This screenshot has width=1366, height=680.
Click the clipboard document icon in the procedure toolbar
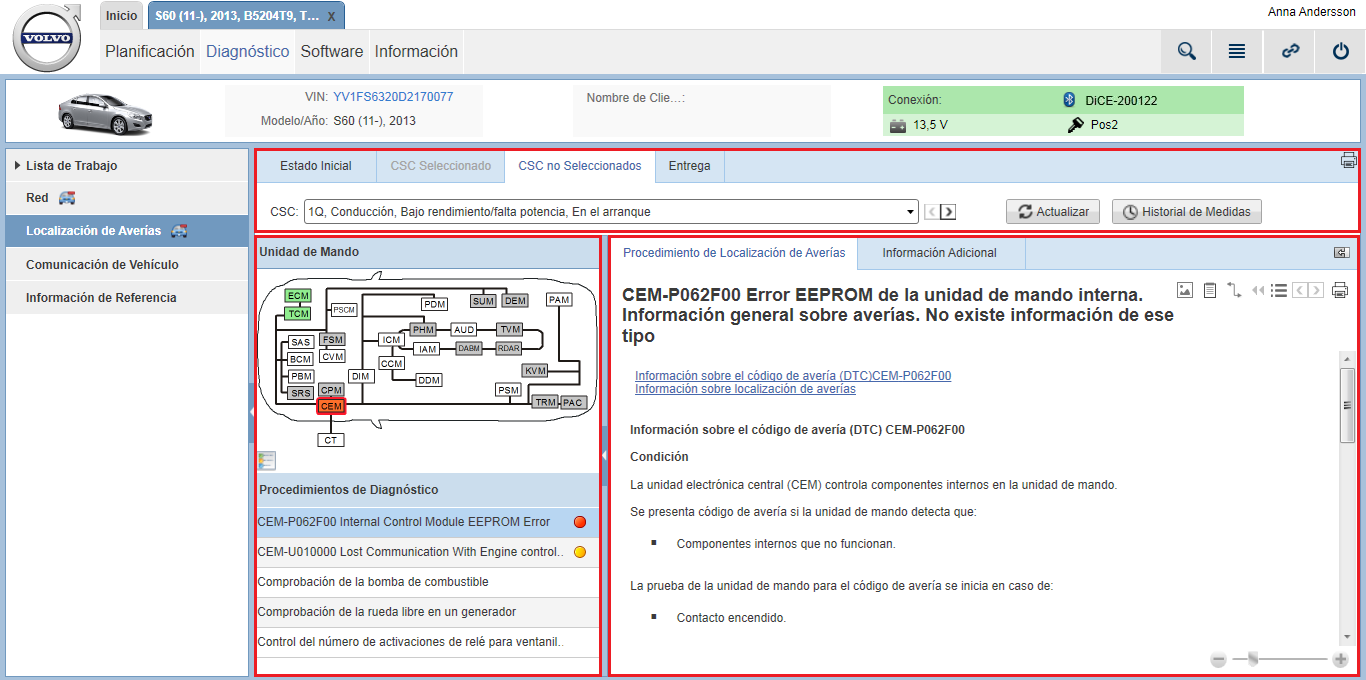(x=1210, y=290)
